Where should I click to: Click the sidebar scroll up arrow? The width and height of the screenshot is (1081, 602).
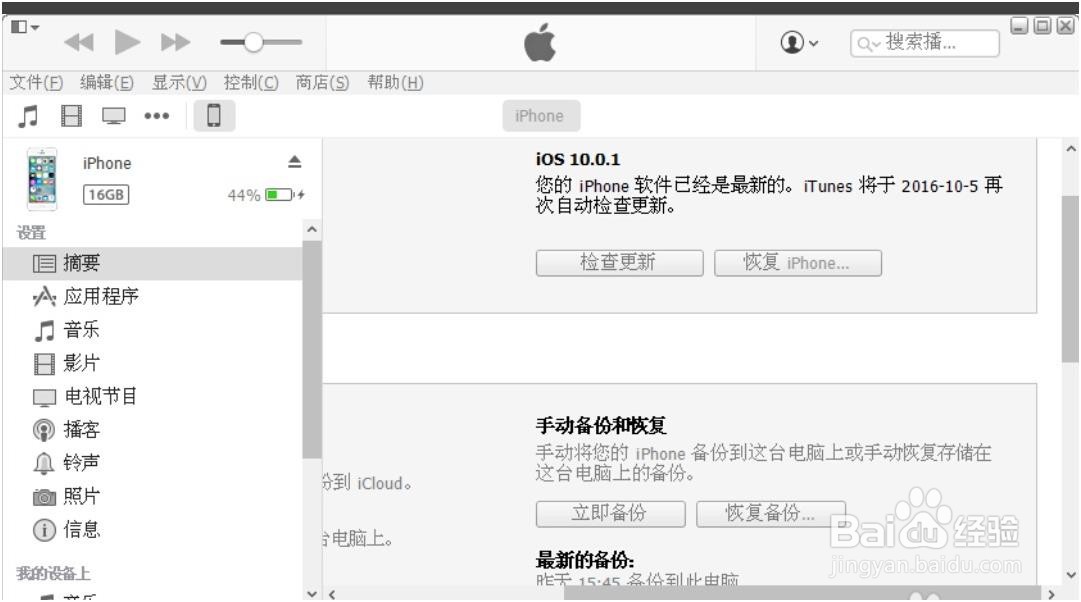point(312,230)
